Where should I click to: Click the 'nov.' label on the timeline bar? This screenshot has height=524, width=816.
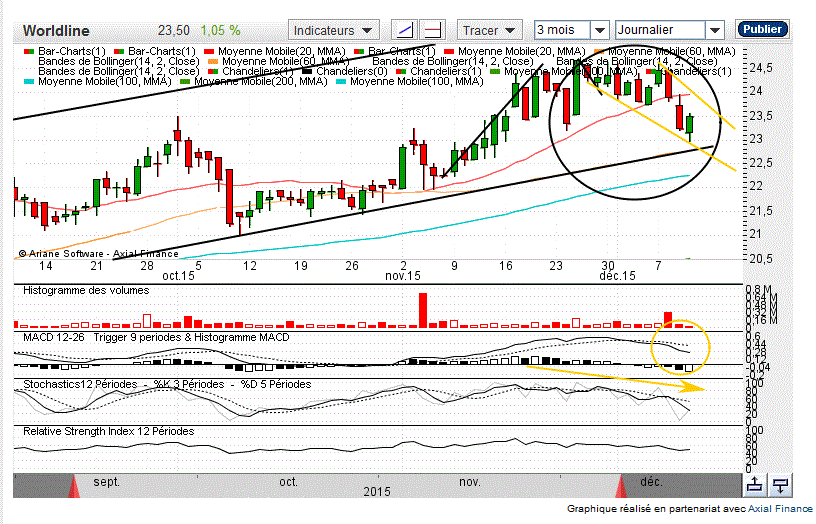470,482
